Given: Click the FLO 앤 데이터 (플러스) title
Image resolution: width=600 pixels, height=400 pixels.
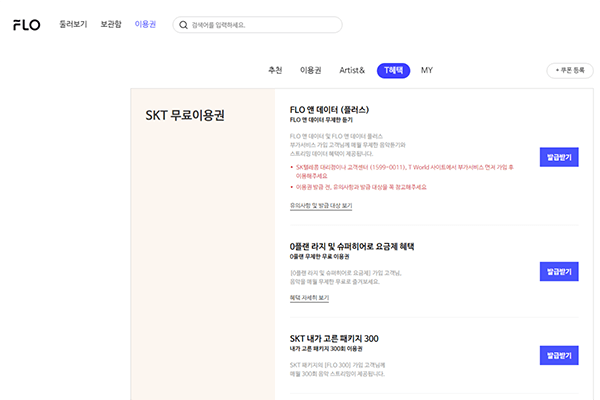Looking at the screenshot, I should click(330, 110).
